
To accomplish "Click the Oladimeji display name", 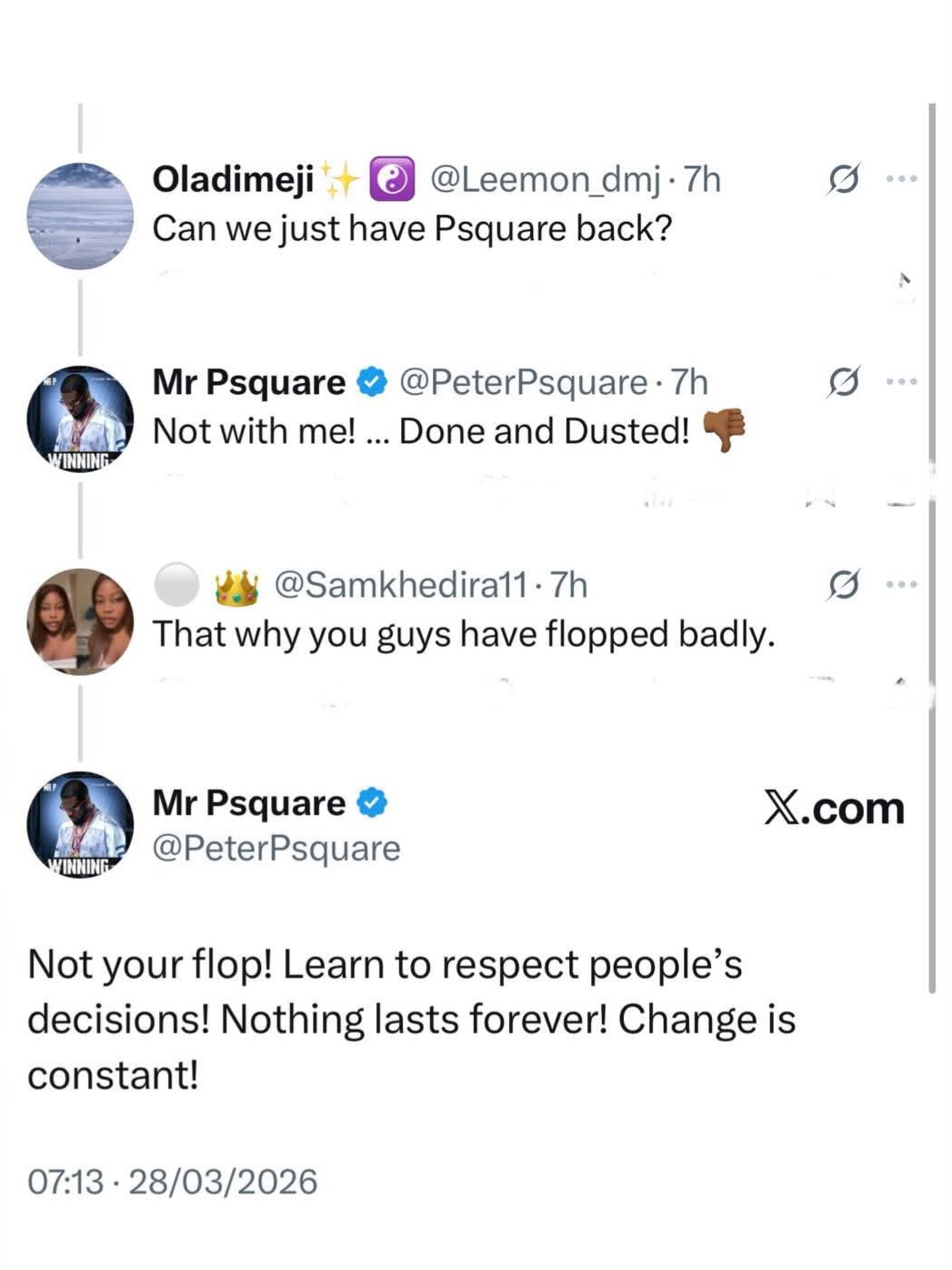I will (233, 179).
